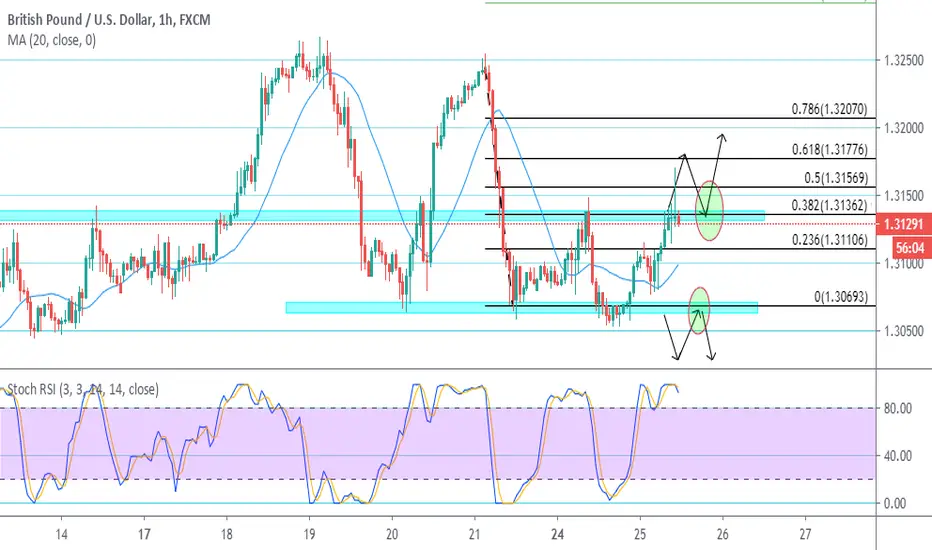Click the 1.30500 price axis label
The image size is (932, 550).
pyautogui.click(x=903, y=331)
